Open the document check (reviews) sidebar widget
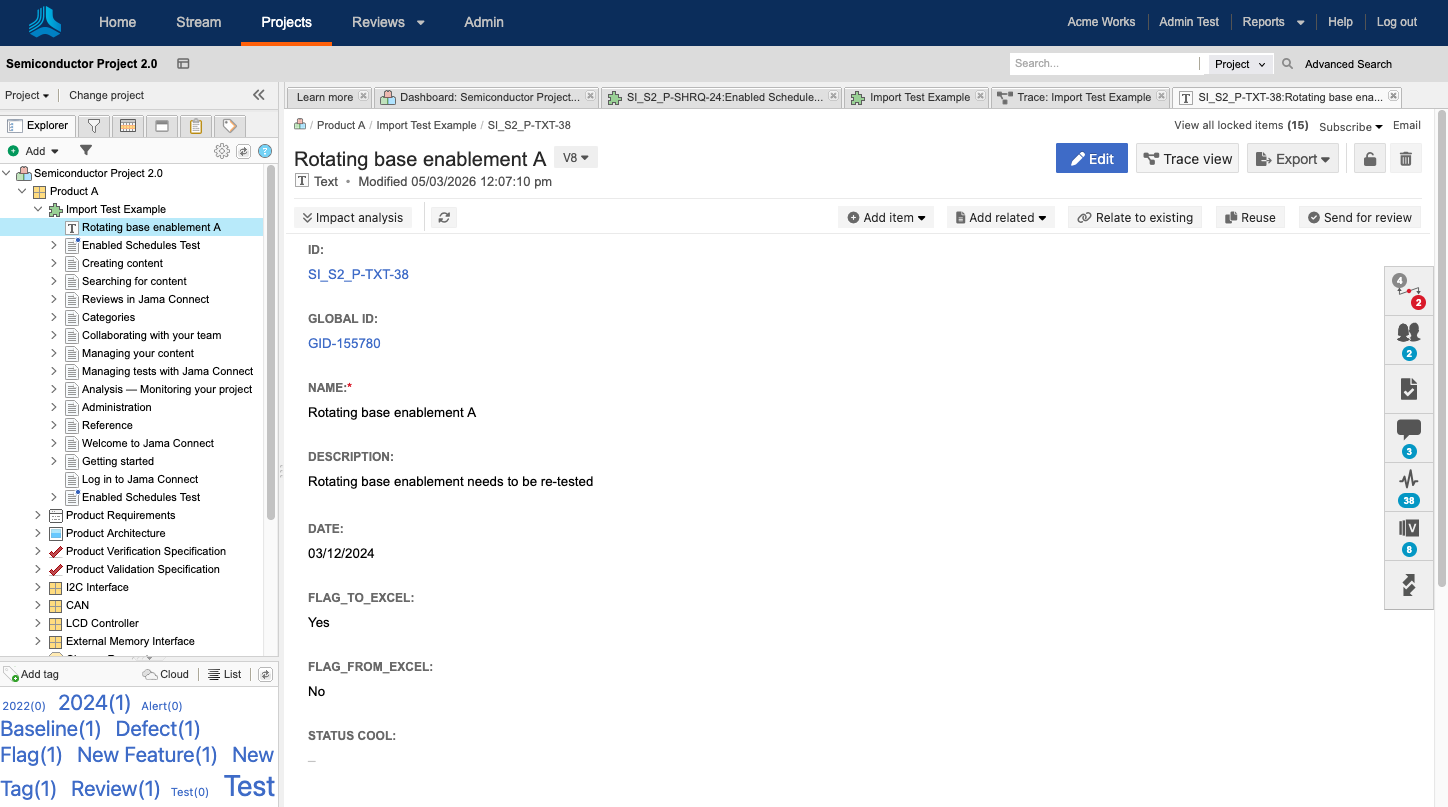Viewport: 1448px width, 807px height. pos(1409,389)
